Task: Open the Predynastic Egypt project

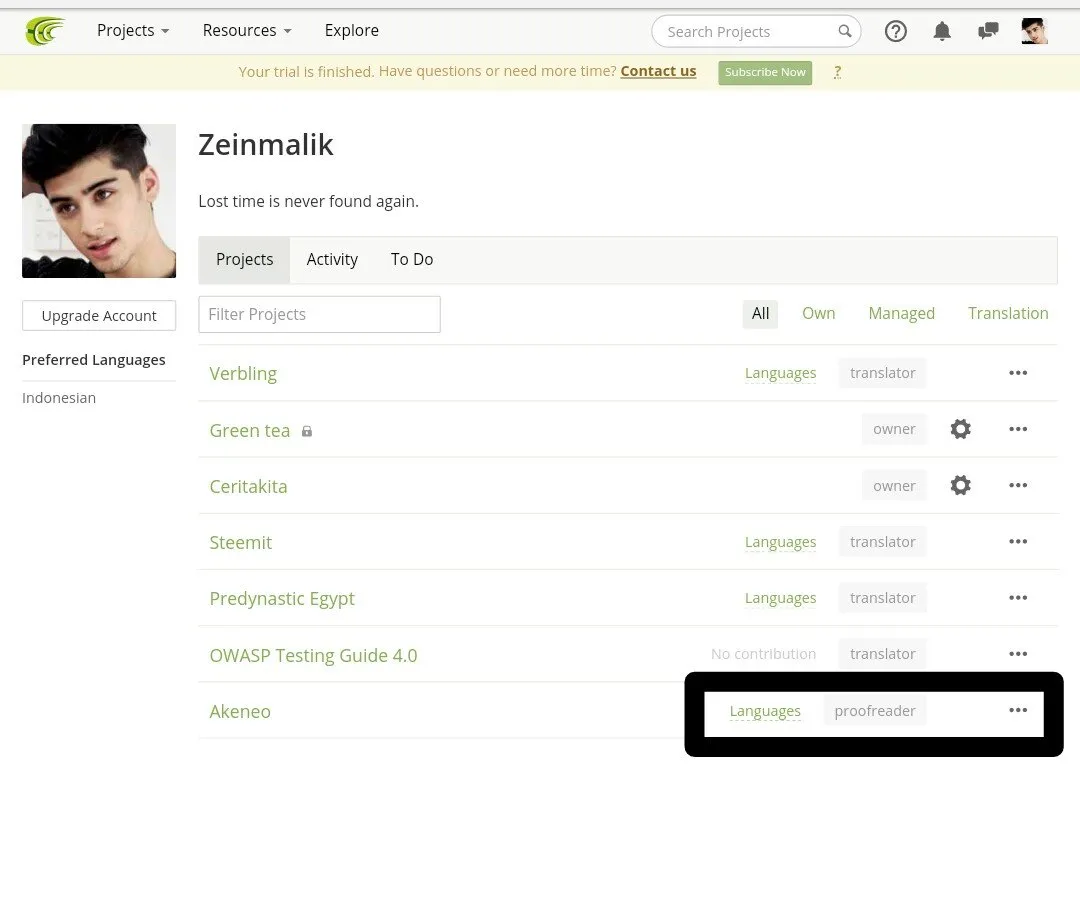Action: tap(282, 599)
